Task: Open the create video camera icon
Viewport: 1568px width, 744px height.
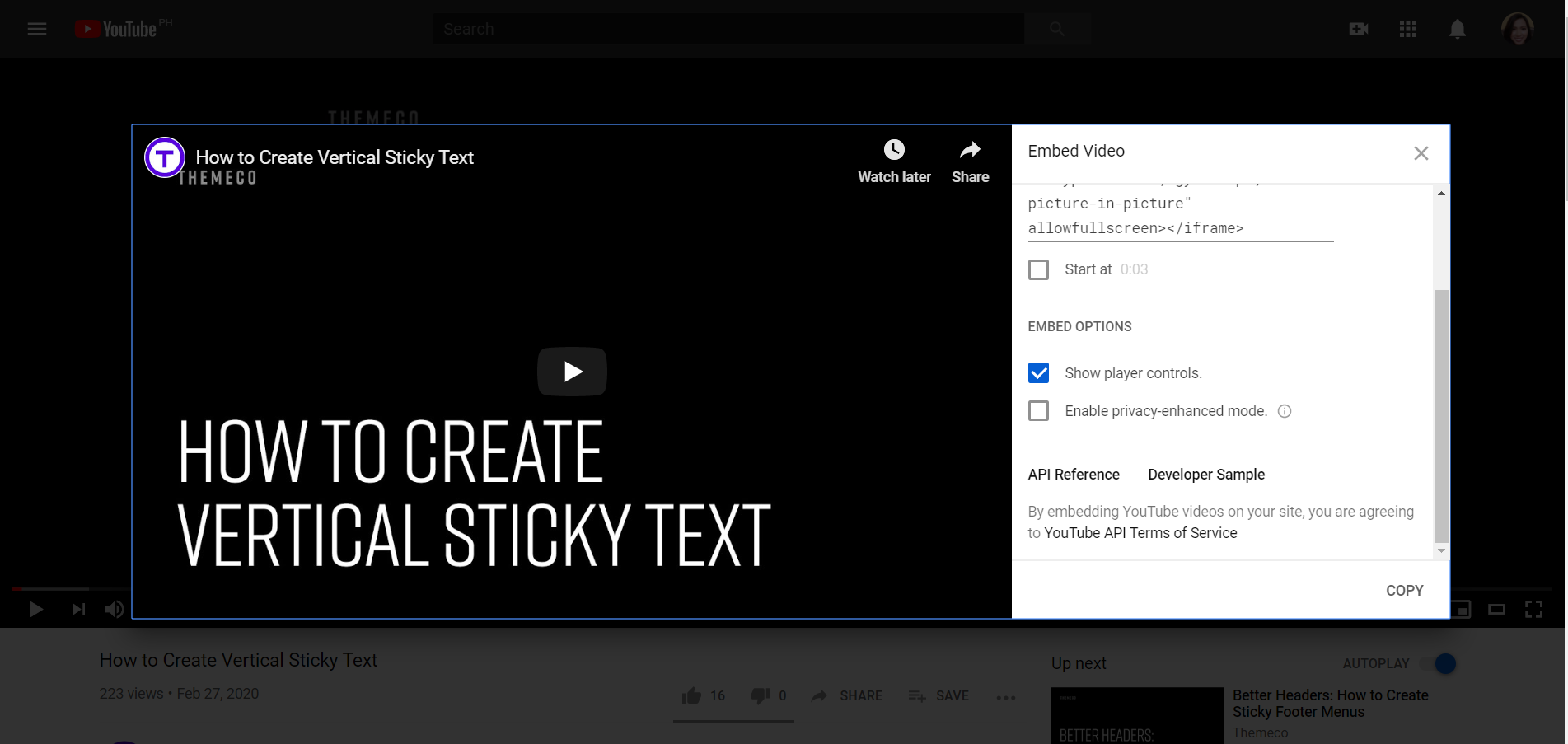Action: (x=1359, y=29)
